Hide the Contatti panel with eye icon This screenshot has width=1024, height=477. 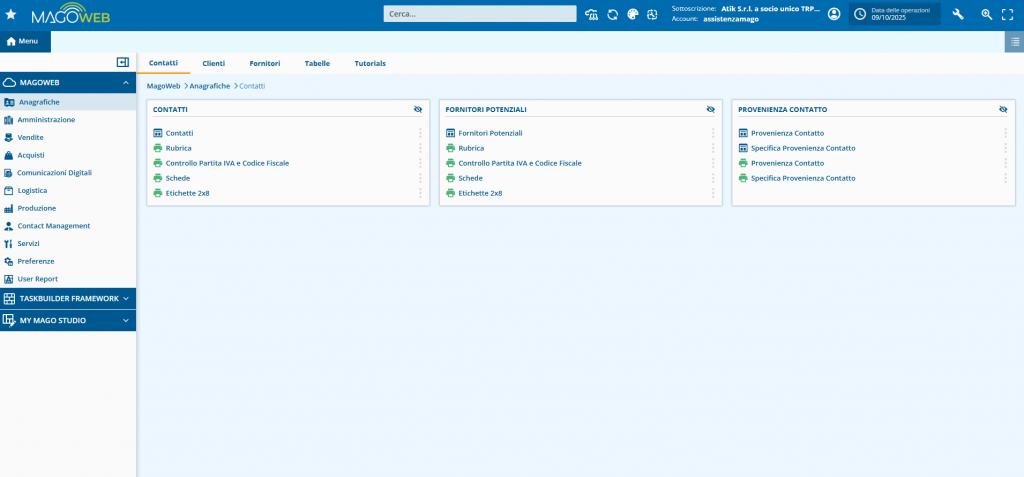click(418, 109)
